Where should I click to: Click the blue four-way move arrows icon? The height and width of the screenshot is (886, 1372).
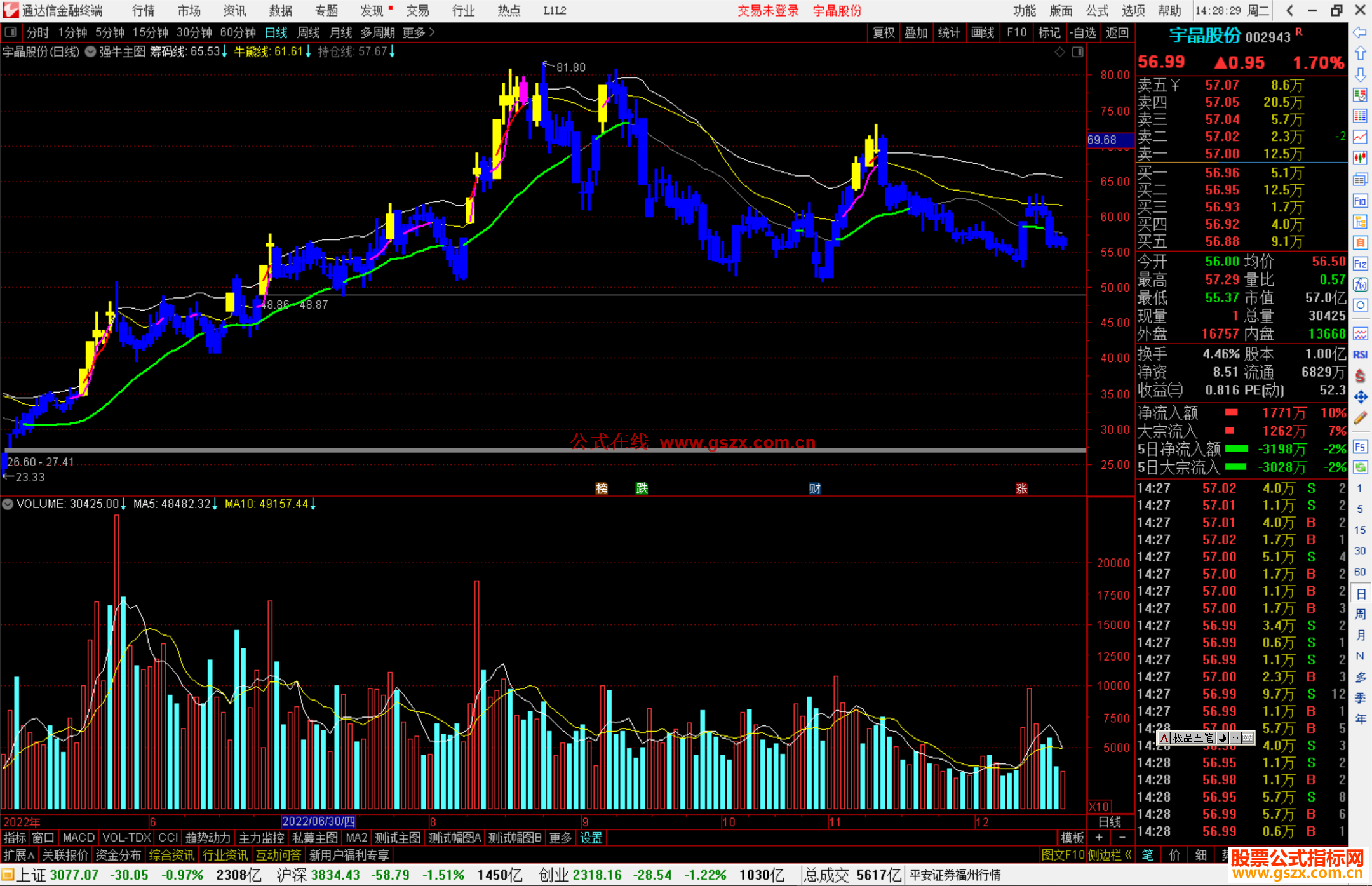tap(1360, 397)
